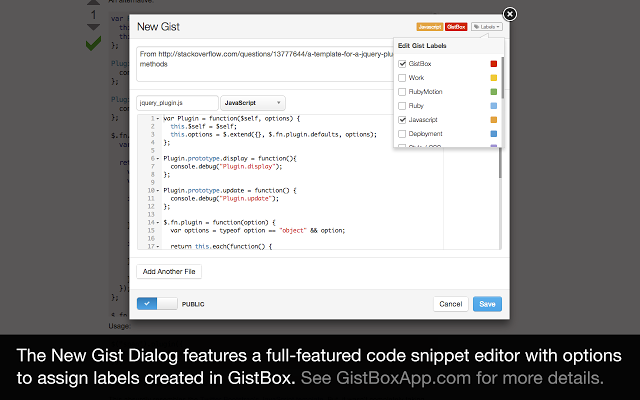The width and height of the screenshot is (640, 400).
Task: Click the Cancel button
Action: pyautogui.click(x=451, y=304)
